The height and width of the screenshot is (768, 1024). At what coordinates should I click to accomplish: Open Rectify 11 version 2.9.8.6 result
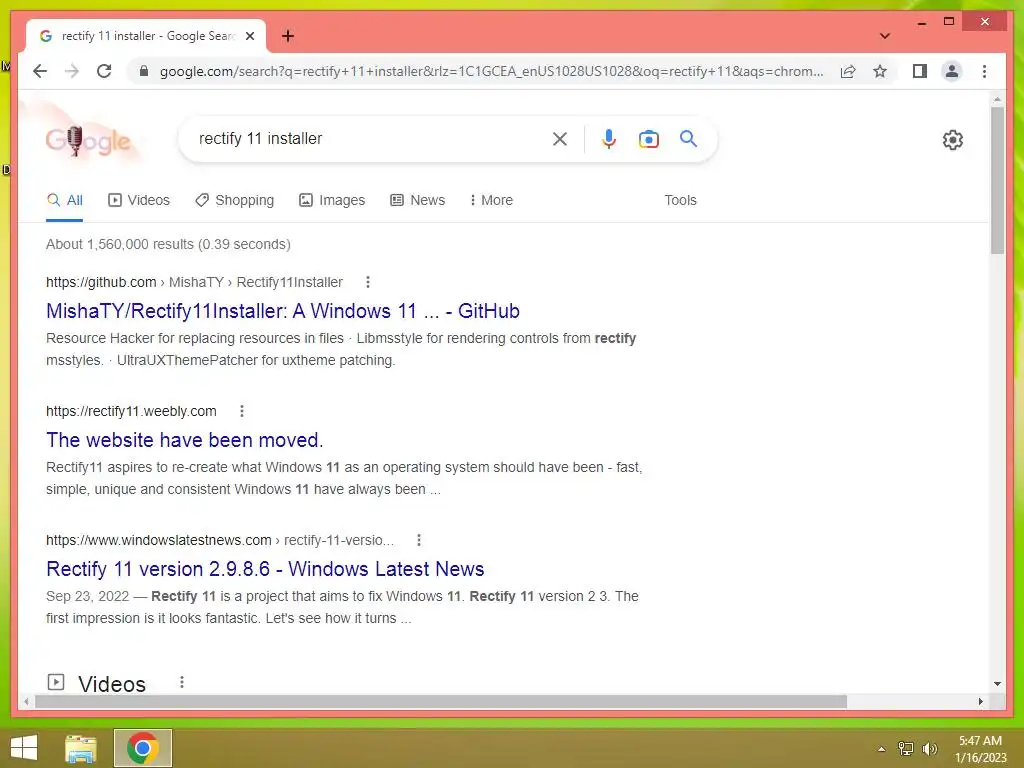coord(265,569)
